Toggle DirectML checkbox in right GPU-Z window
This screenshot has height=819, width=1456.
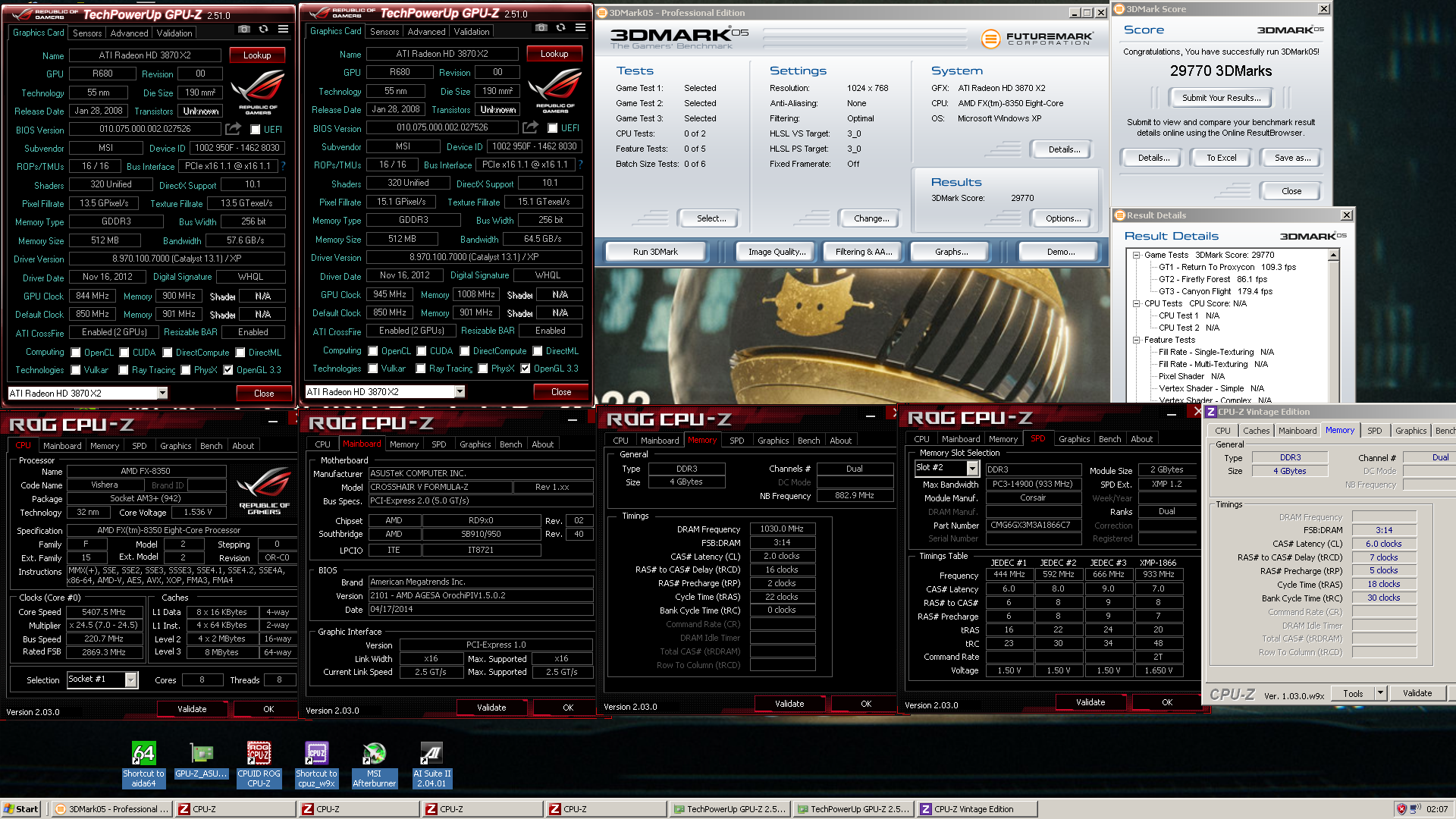(538, 351)
